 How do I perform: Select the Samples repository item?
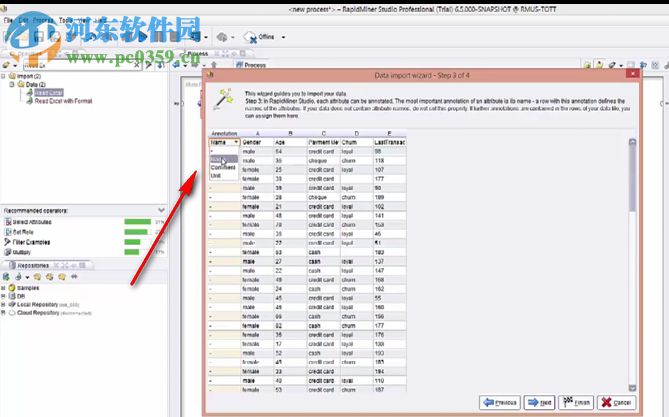tap(28, 288)
